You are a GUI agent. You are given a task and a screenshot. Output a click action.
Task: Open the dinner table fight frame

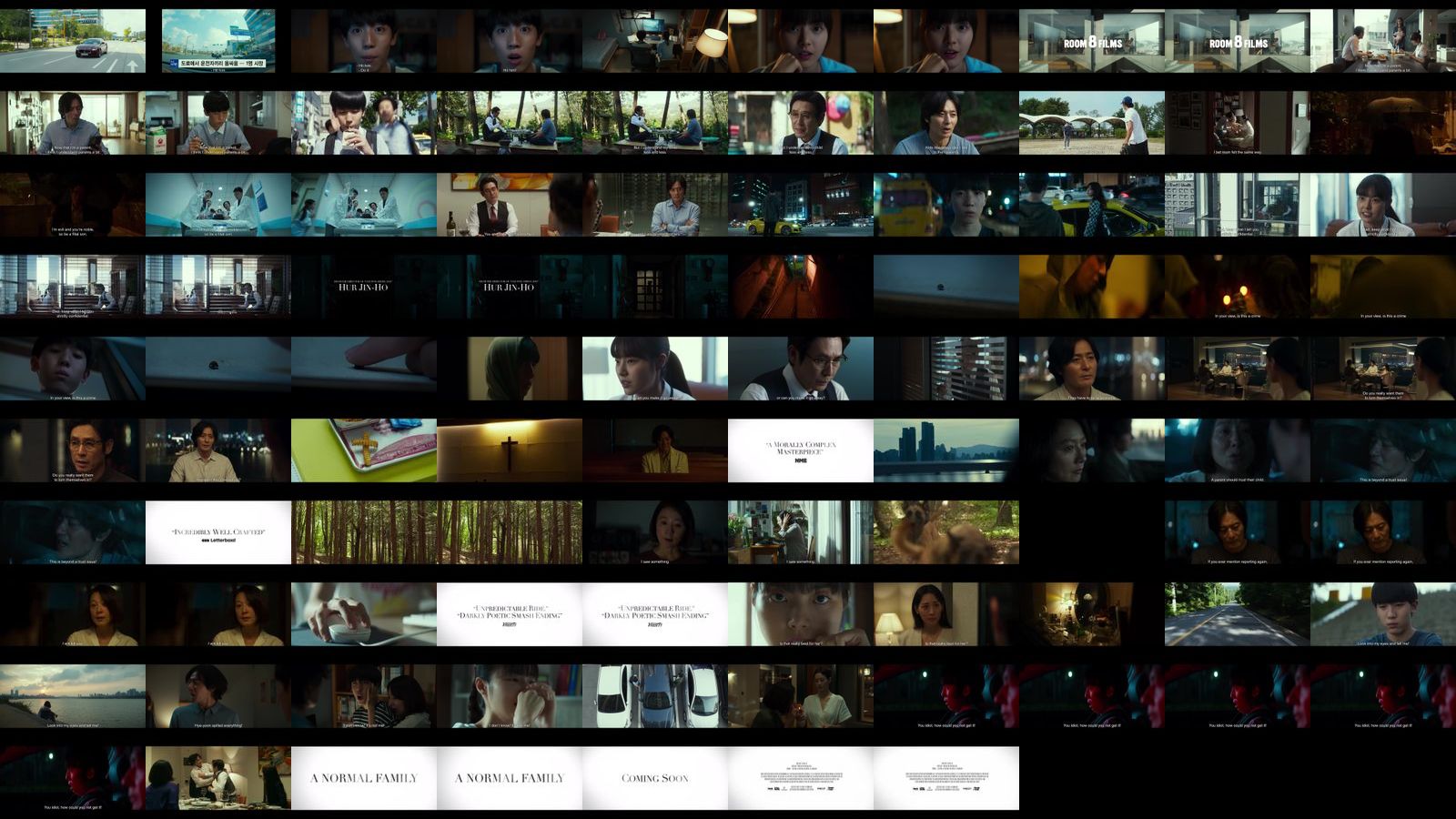pyautogui.click(x=218, y=778)
